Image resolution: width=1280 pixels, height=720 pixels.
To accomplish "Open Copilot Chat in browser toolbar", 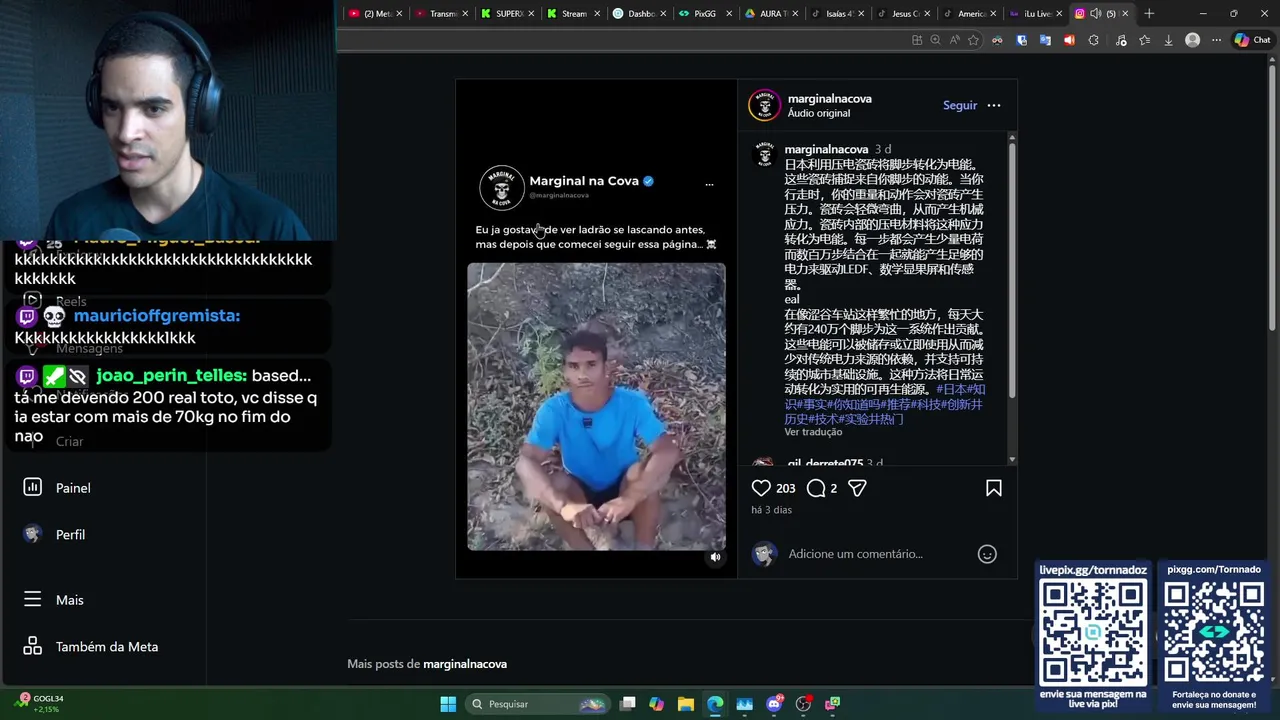I will tap(1252, 40).
